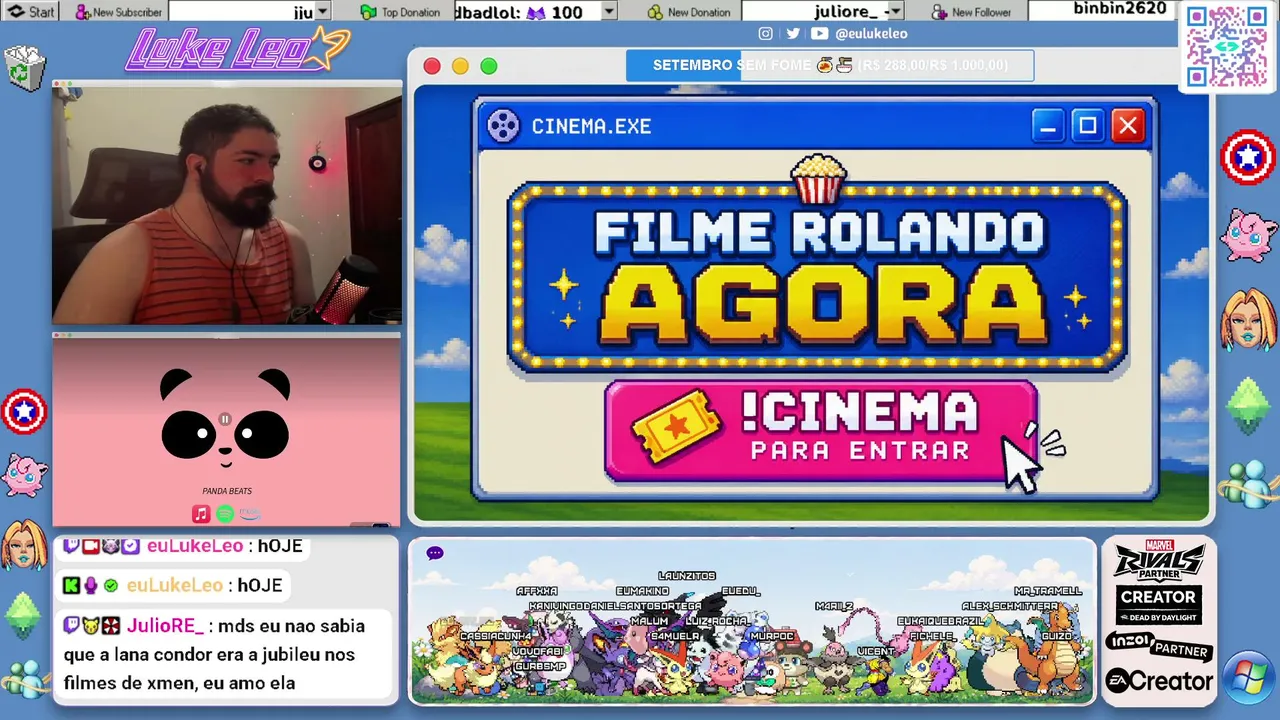Click the green Sims plumbob on left edge

point(23,615)
